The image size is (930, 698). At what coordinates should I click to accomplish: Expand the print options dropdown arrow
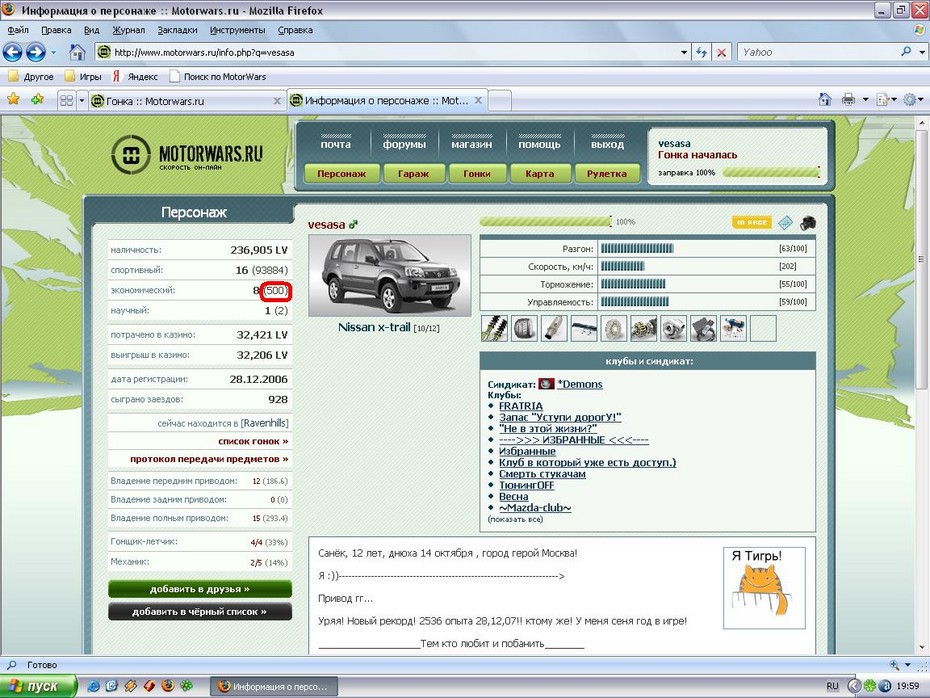(865, 100)
